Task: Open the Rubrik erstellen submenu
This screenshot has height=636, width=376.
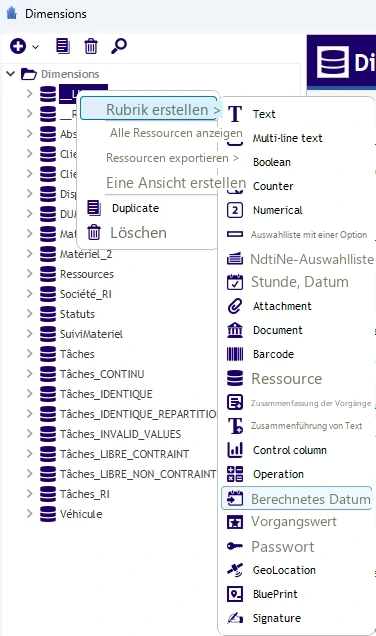Action: [x=149, y=109]
